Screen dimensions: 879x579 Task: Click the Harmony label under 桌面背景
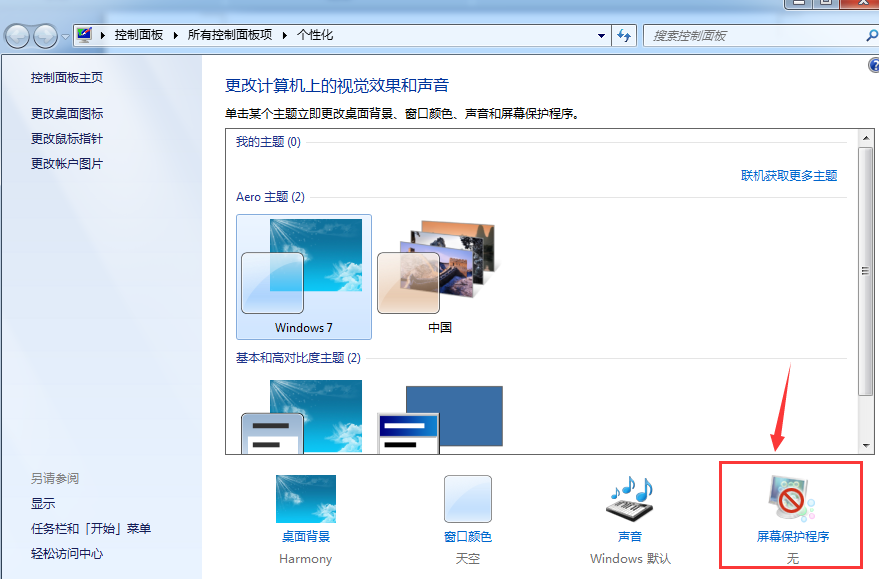(x=306, y=559)
